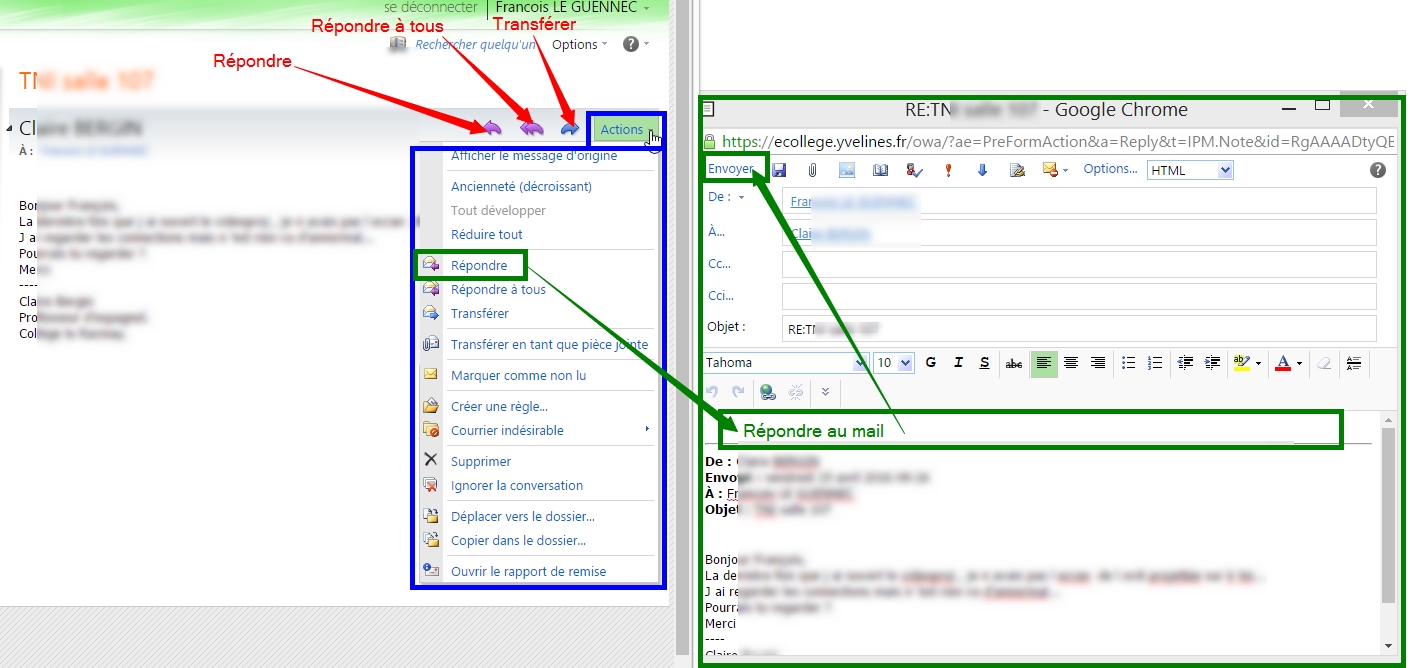Click Envoyer to send the reply
This screenshot has width=1417, height=668.
point(731,169)
